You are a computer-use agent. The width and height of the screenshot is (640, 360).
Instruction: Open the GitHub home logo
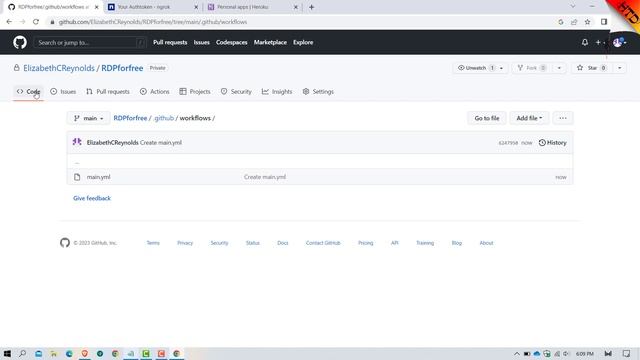click(x=20, y=42)
